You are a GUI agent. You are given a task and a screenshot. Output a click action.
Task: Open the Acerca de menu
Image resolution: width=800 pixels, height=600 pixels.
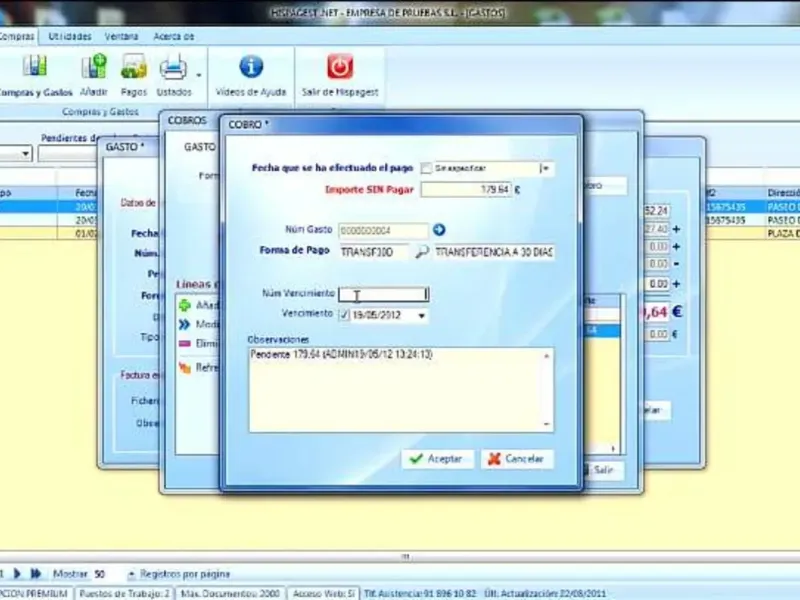coord(173,36)
